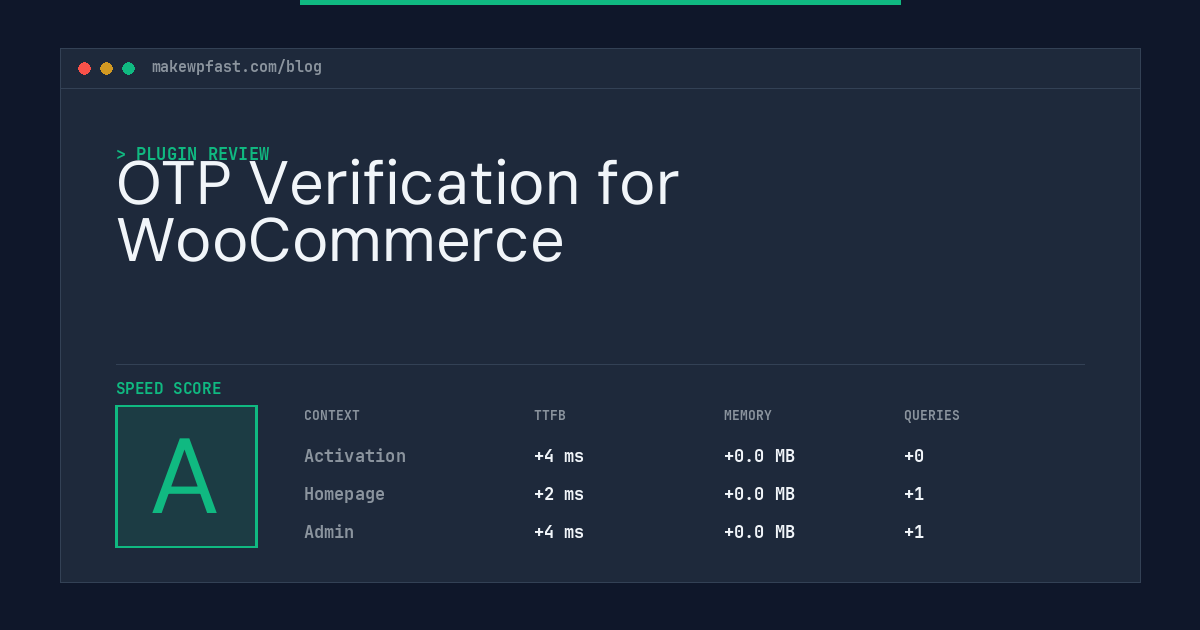The height and width of the screenshot is (630, 1200).
Task: Click the Admin memory value '+0.0 MB'
Action: 759,532
